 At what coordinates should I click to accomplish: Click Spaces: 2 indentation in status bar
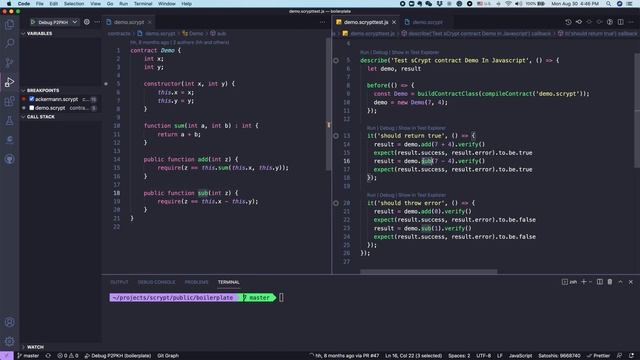(459, 356)
